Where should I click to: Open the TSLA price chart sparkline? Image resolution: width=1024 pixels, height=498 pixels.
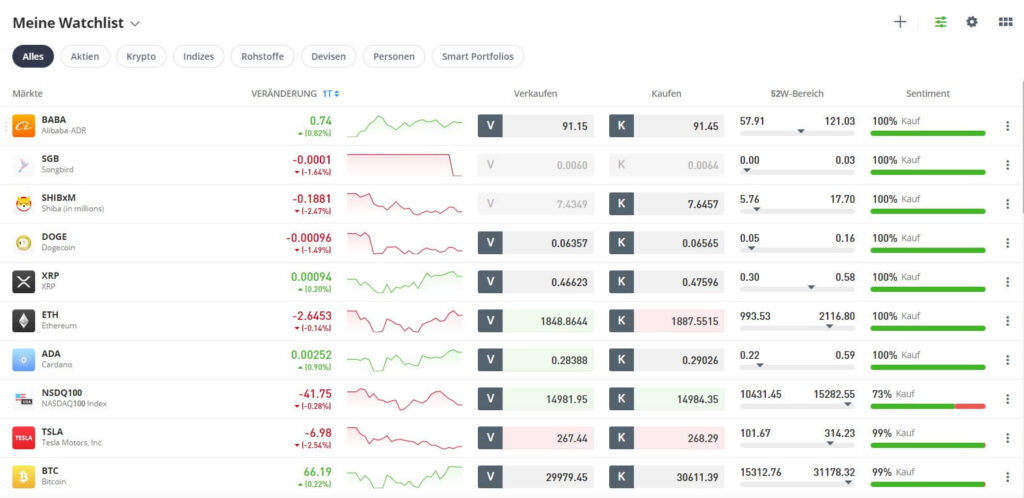[404, 438]
